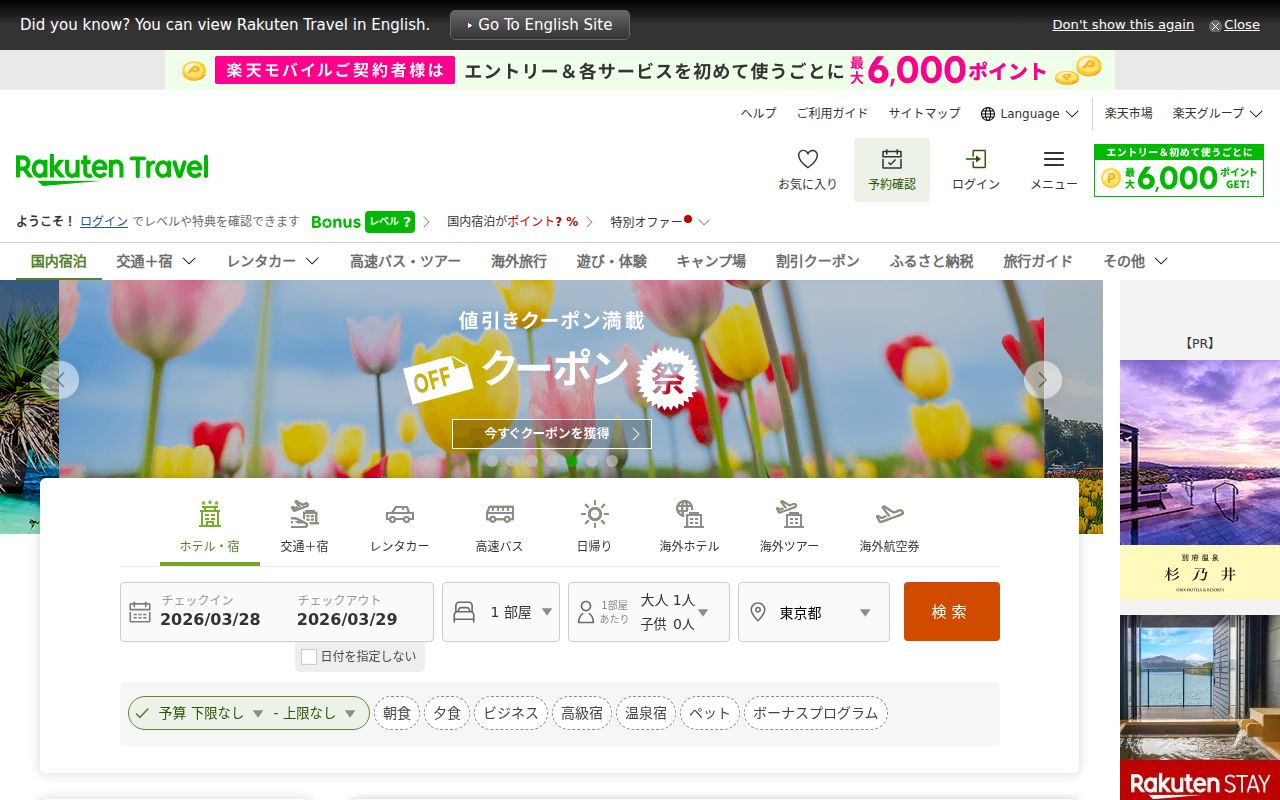Open the 大人/子供 guests dropdown
The height and width of the screenshot is (800, 1280).
point(649,612)
